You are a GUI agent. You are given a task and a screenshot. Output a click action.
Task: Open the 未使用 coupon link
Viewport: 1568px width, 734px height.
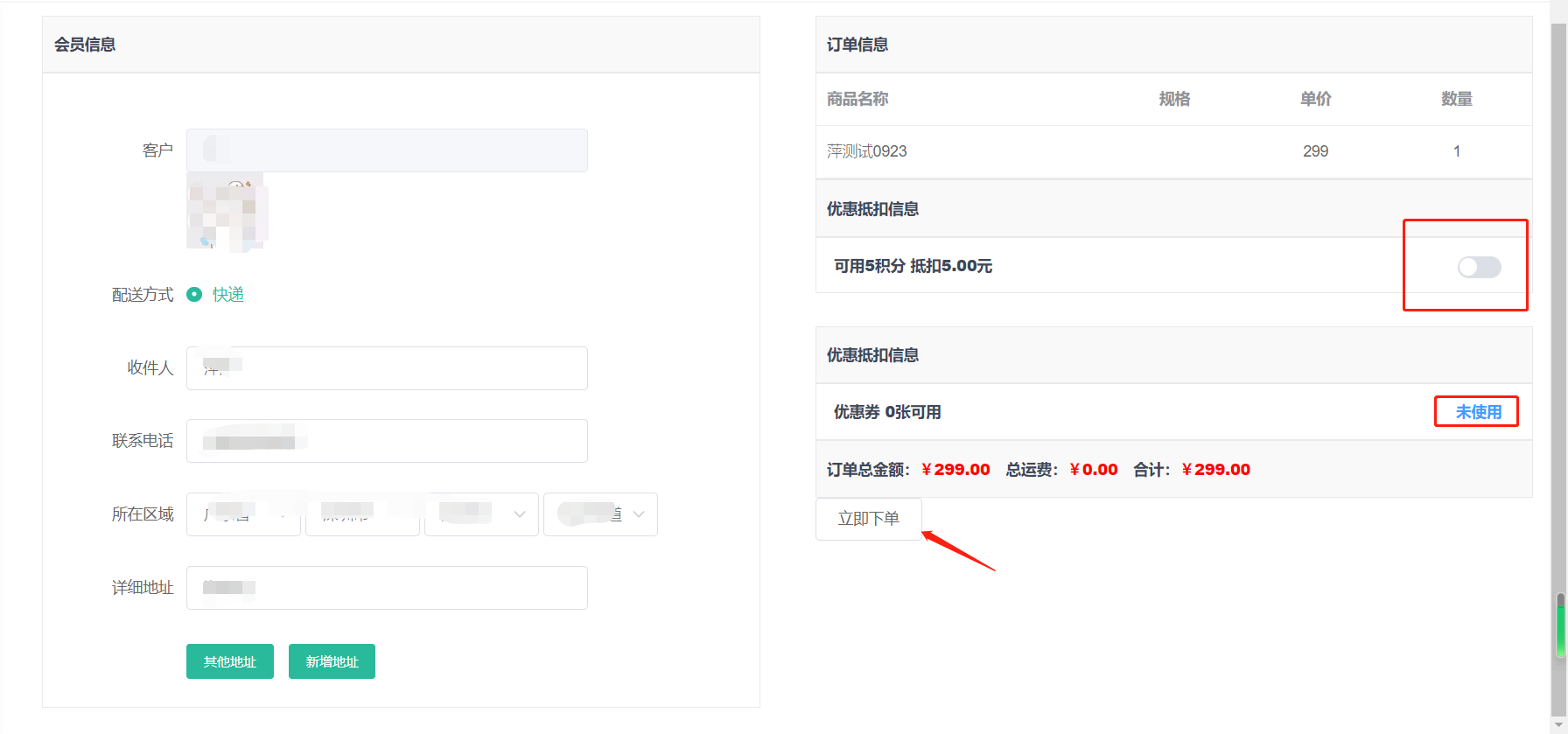coord(1478,412)
